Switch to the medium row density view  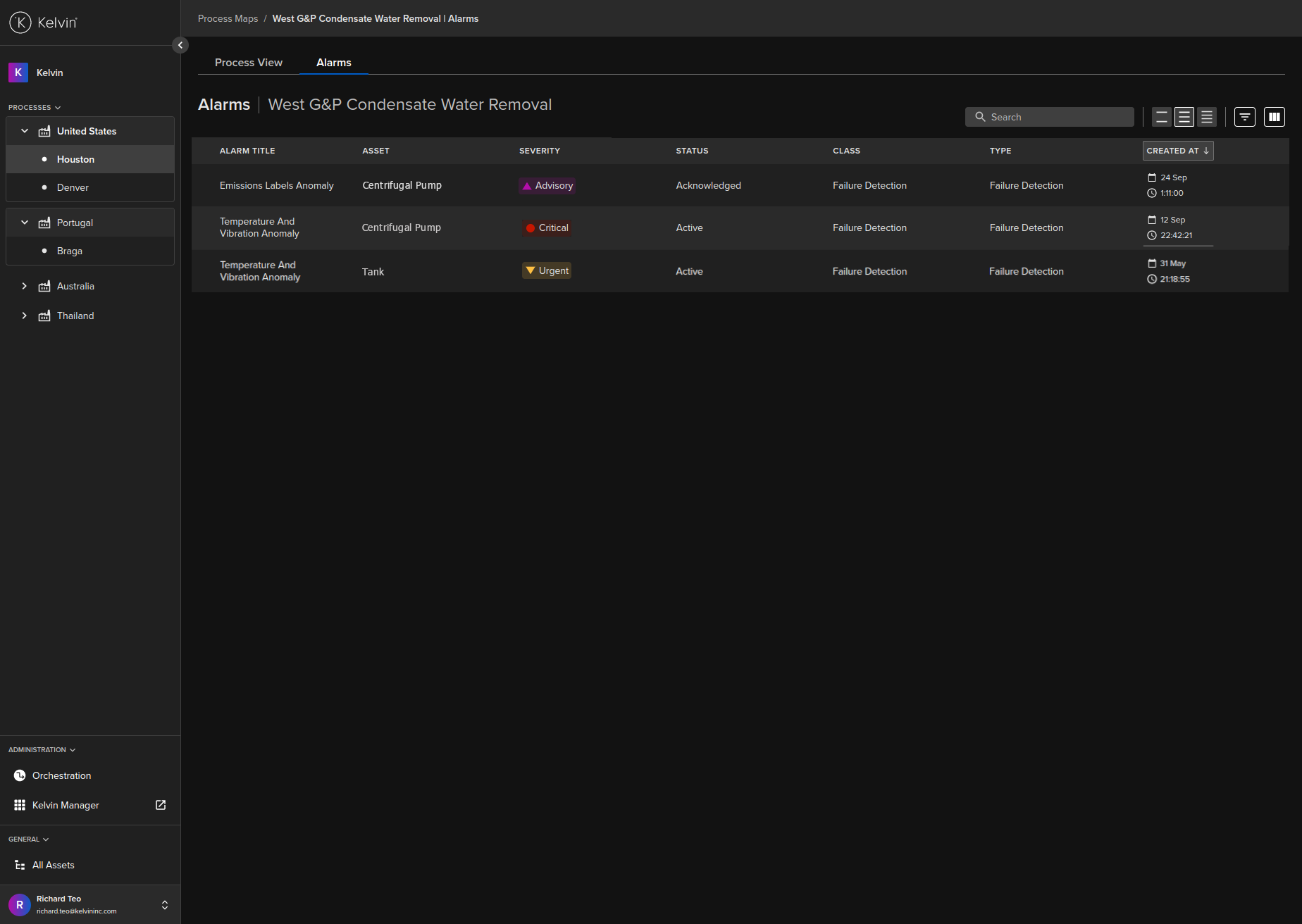1184,117
